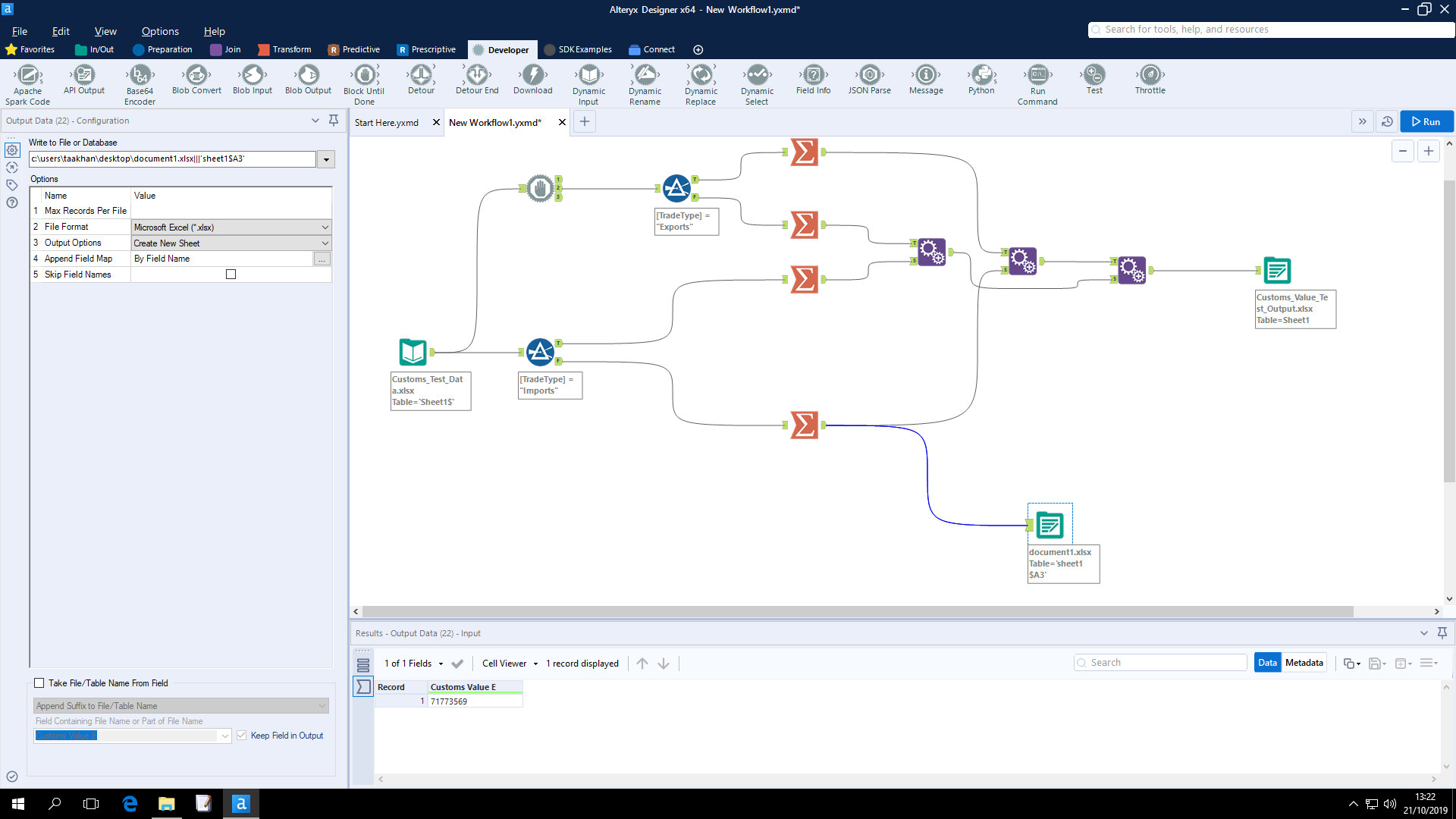Screen dimensions: 1456x819
Task: Select the Blob Input tool
Action: [253, 79]
